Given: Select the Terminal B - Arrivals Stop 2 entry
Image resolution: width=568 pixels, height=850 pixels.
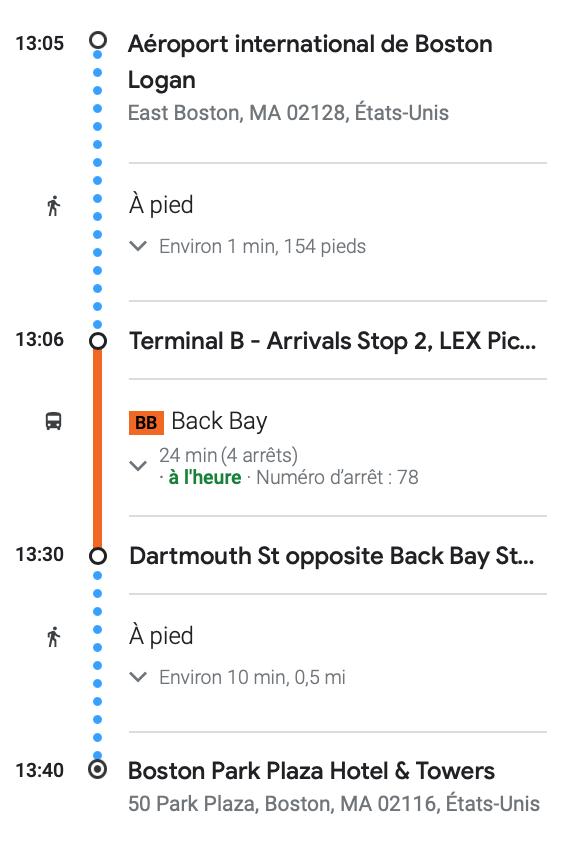Looking at the screenshot, I should pos(332,341).
